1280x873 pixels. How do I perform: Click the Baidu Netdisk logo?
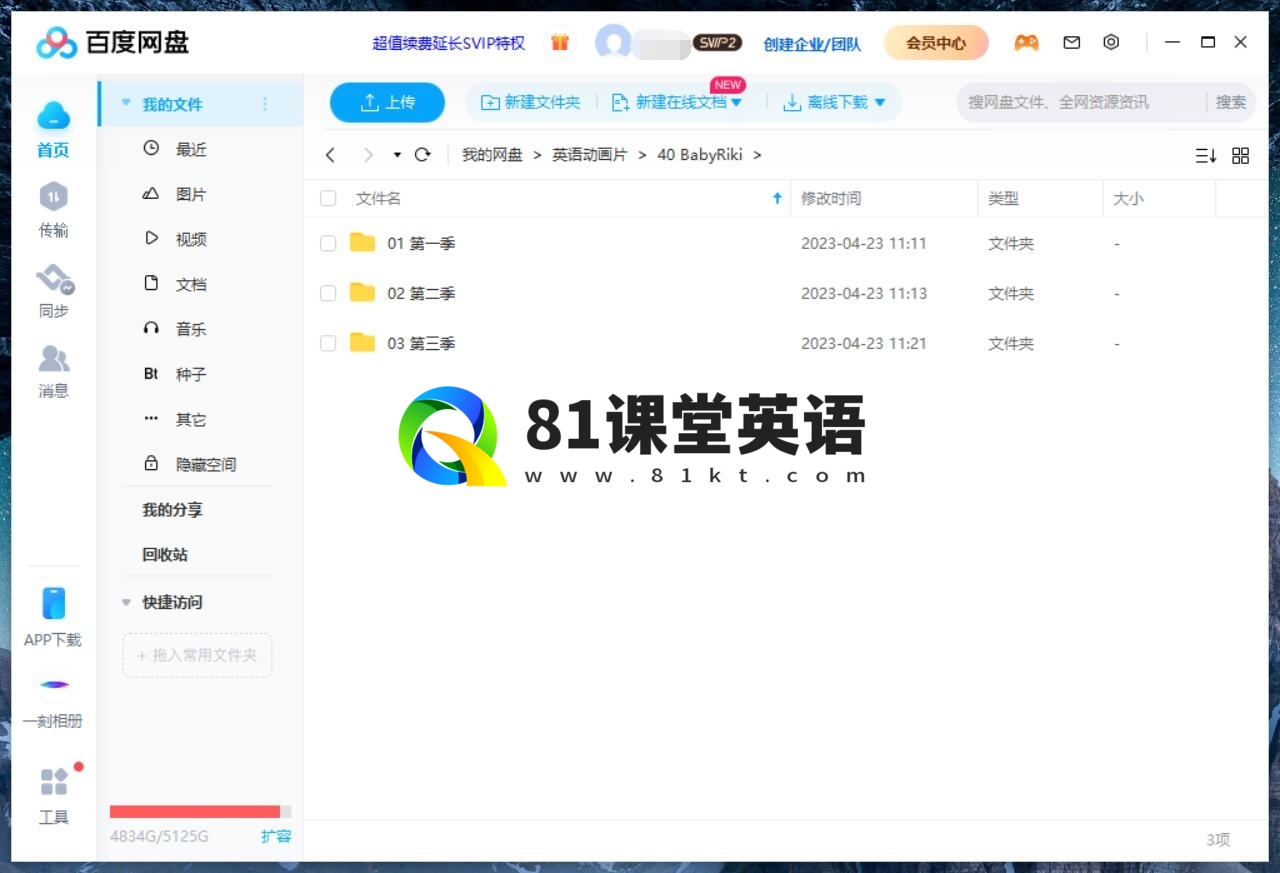[x=112, y=43]
